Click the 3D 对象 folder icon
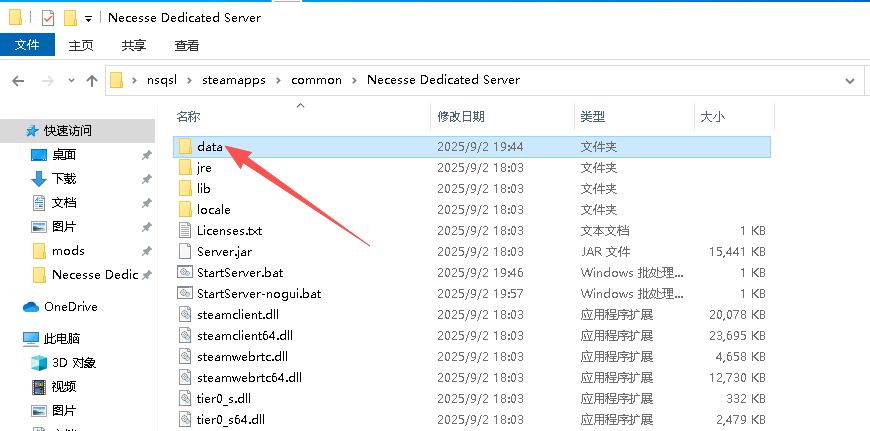The width and height of the screenshot is (870, 431). (39, 362)
